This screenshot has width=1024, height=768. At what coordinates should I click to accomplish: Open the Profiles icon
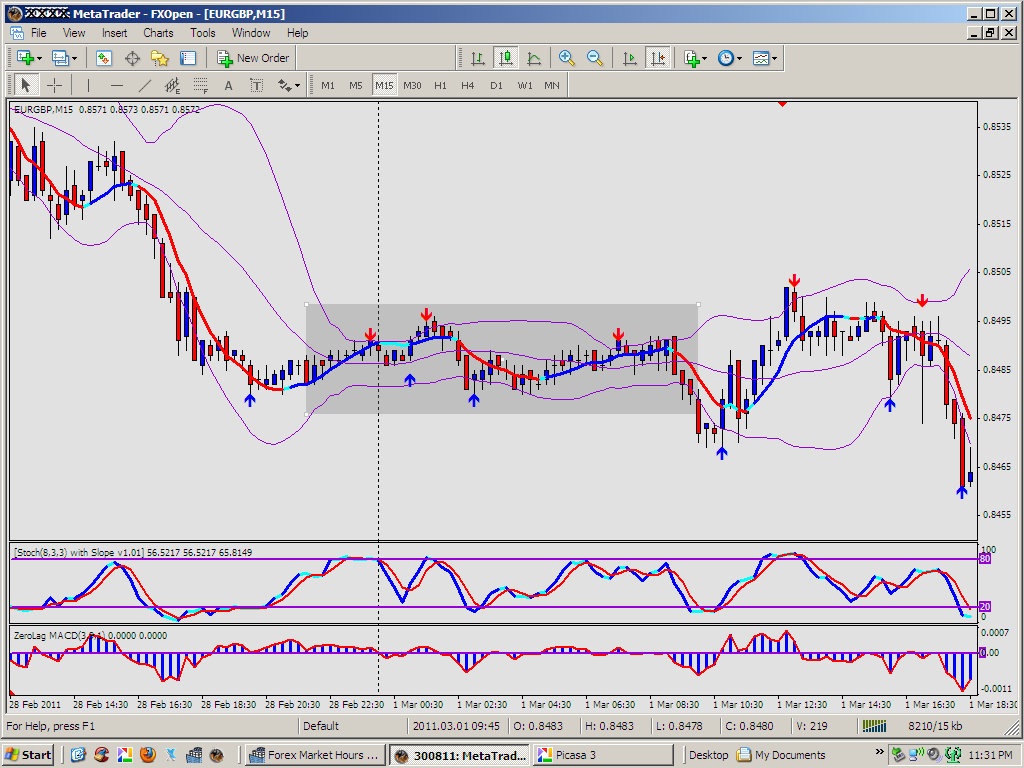pyautogui.click(x=60, y=58)
